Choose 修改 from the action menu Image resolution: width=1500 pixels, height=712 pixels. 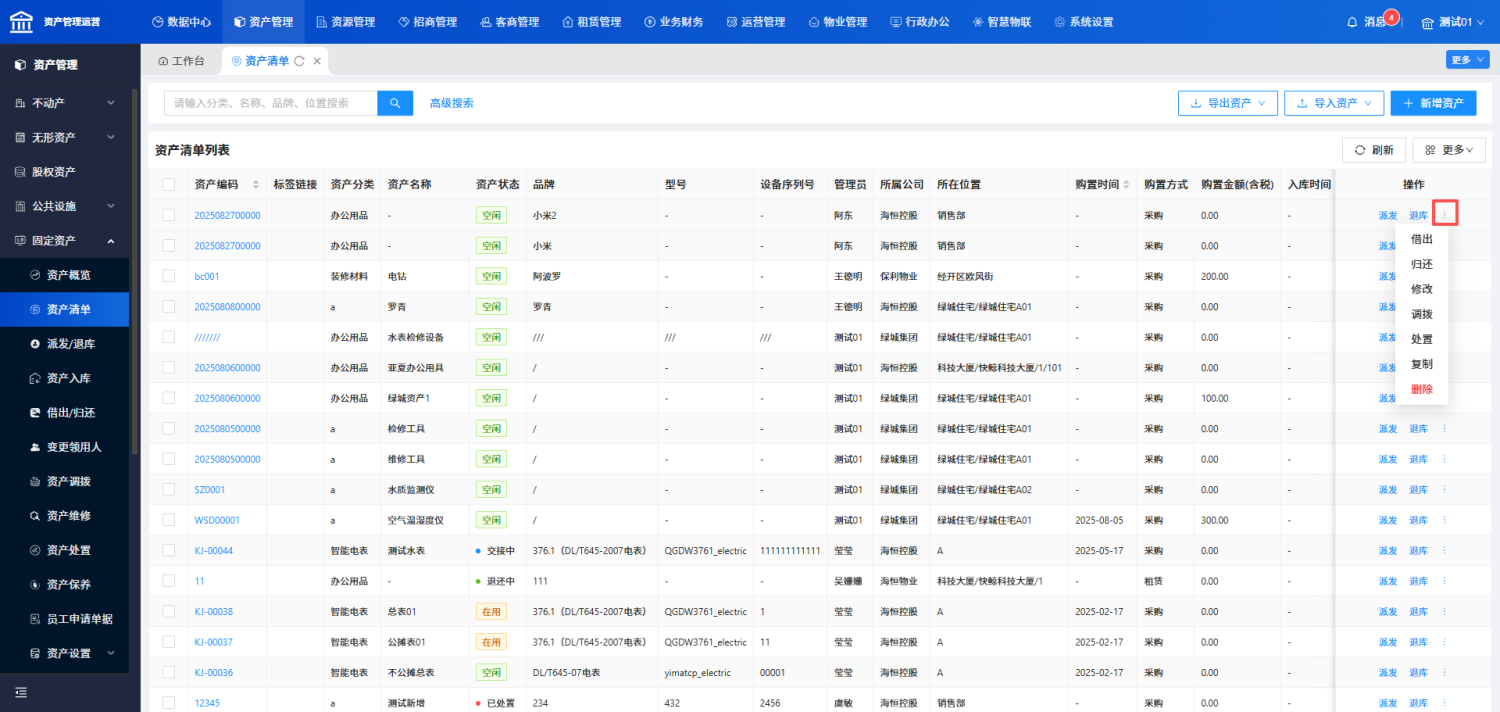pyautogui.click(x=1421, y=289)
